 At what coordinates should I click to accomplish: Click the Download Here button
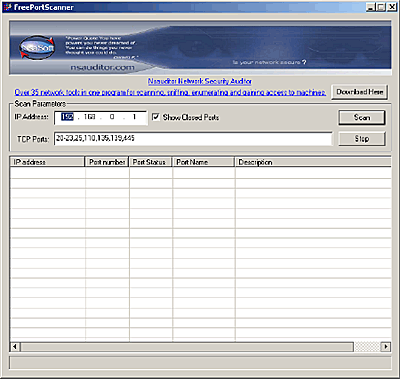[360, 92]
